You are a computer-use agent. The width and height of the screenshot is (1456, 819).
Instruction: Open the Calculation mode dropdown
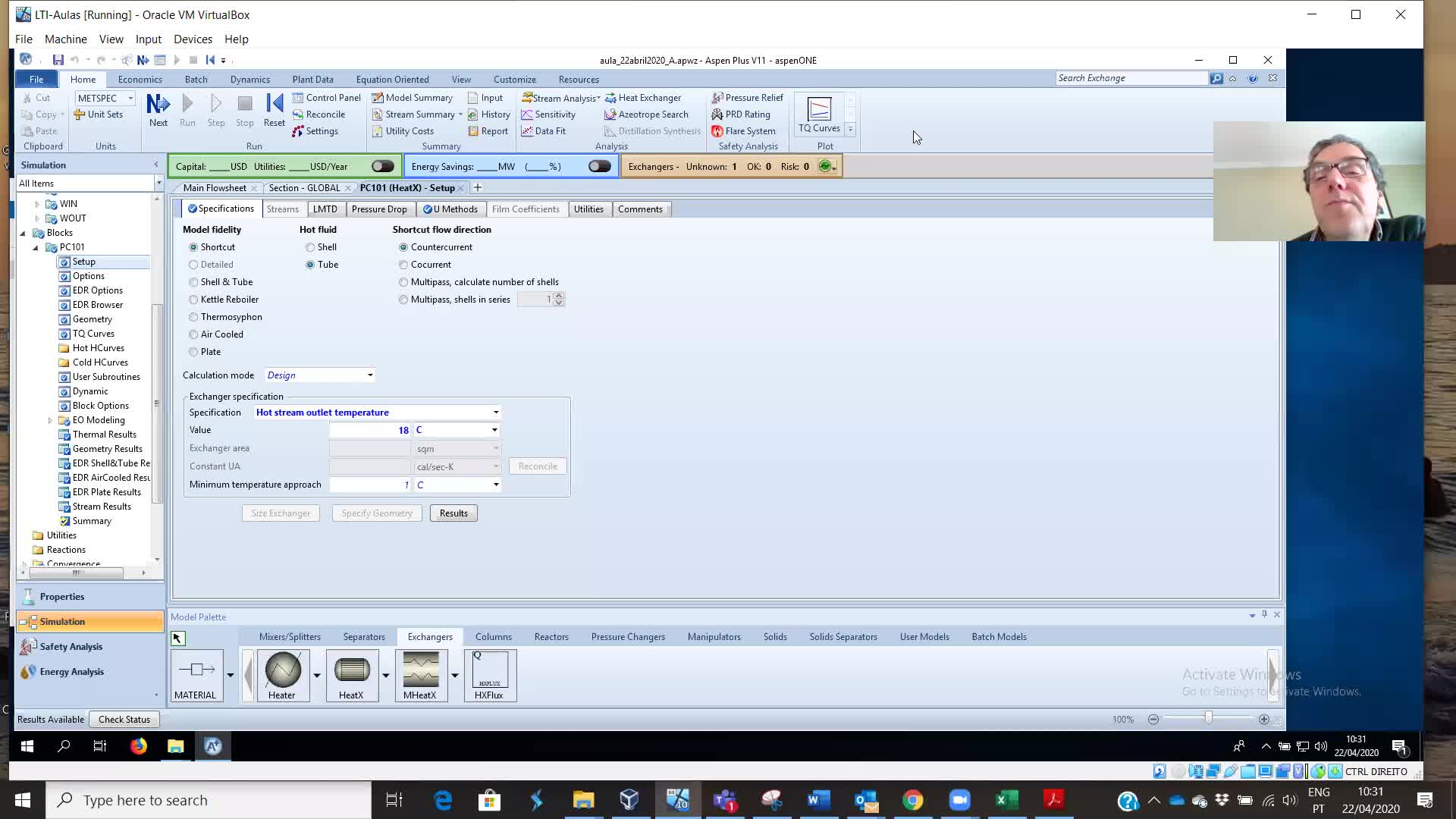370,375
